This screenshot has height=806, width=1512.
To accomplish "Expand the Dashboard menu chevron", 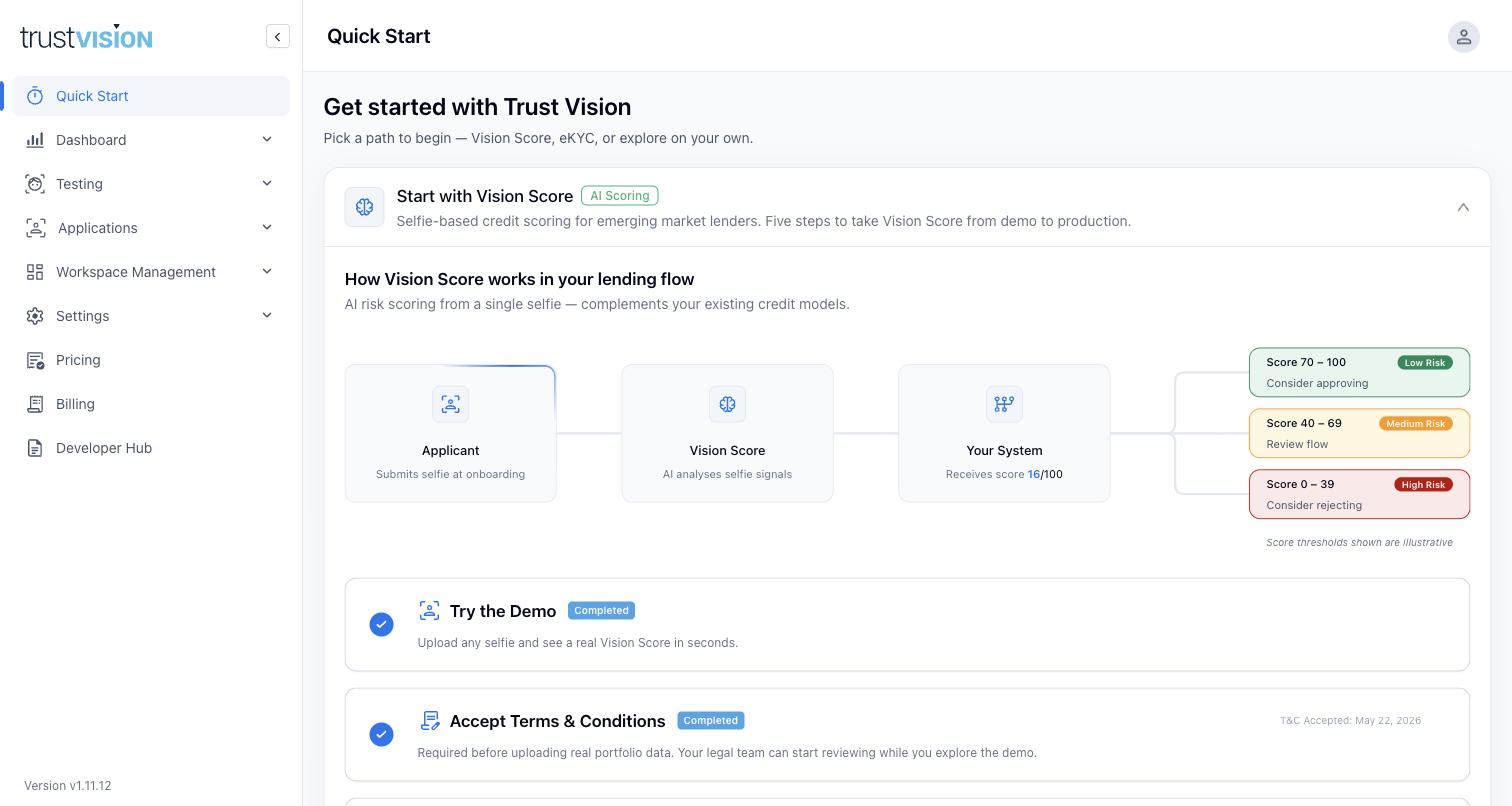I will tap(267, 140).
